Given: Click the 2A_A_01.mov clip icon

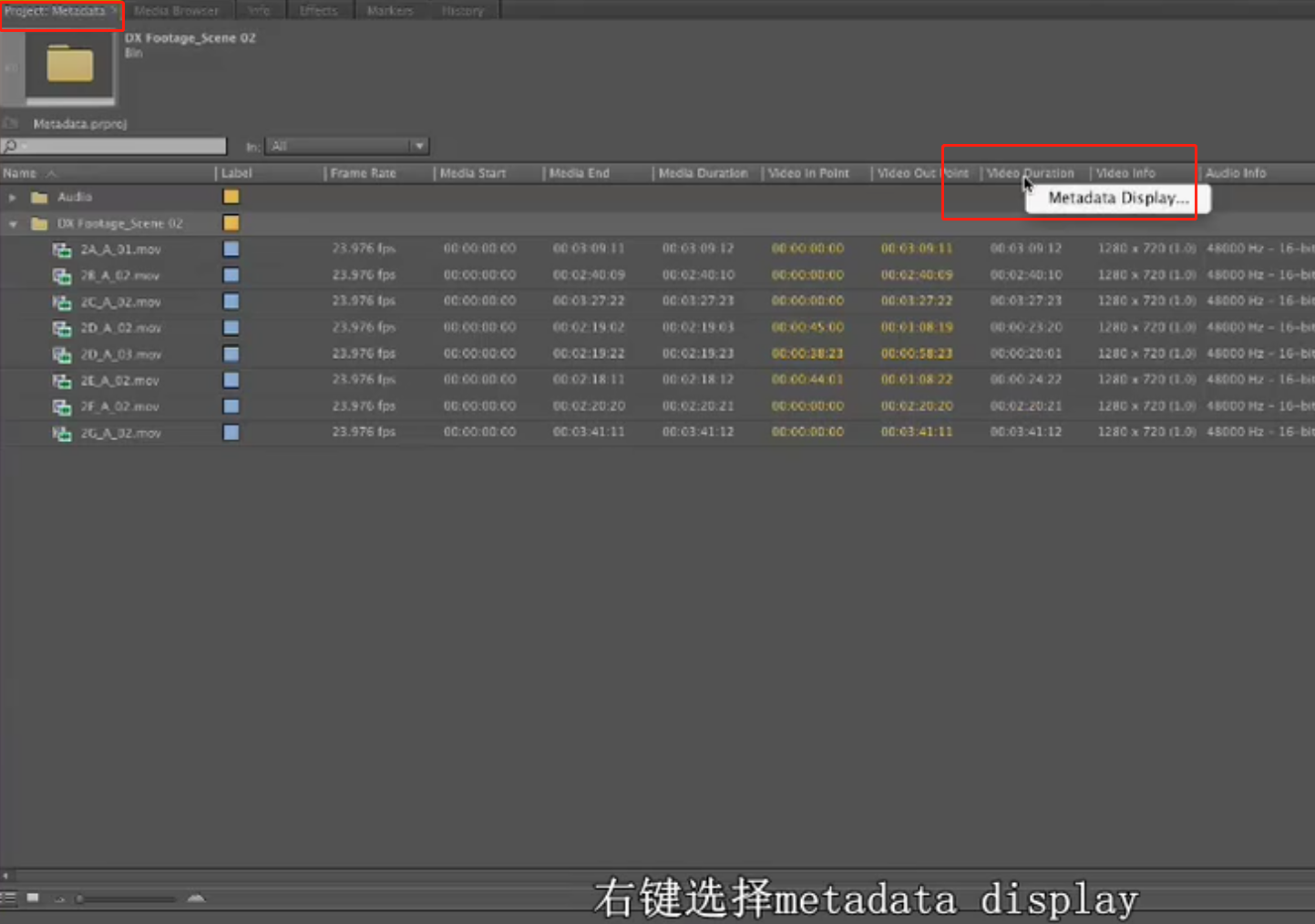Looking at the screenshot, I should [62, 250].
